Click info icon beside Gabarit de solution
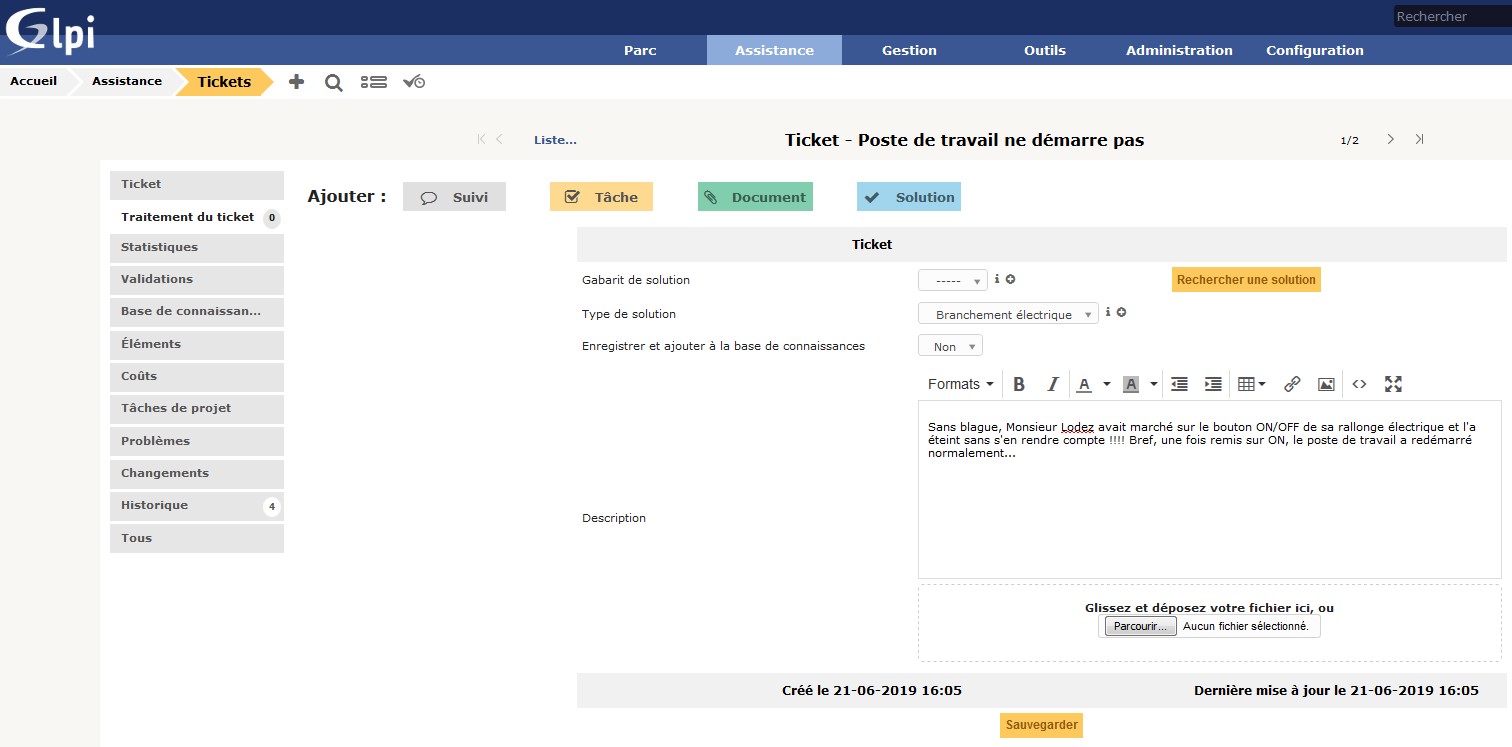The width and height of the screenshot is (1512, 747). point(997,280)
